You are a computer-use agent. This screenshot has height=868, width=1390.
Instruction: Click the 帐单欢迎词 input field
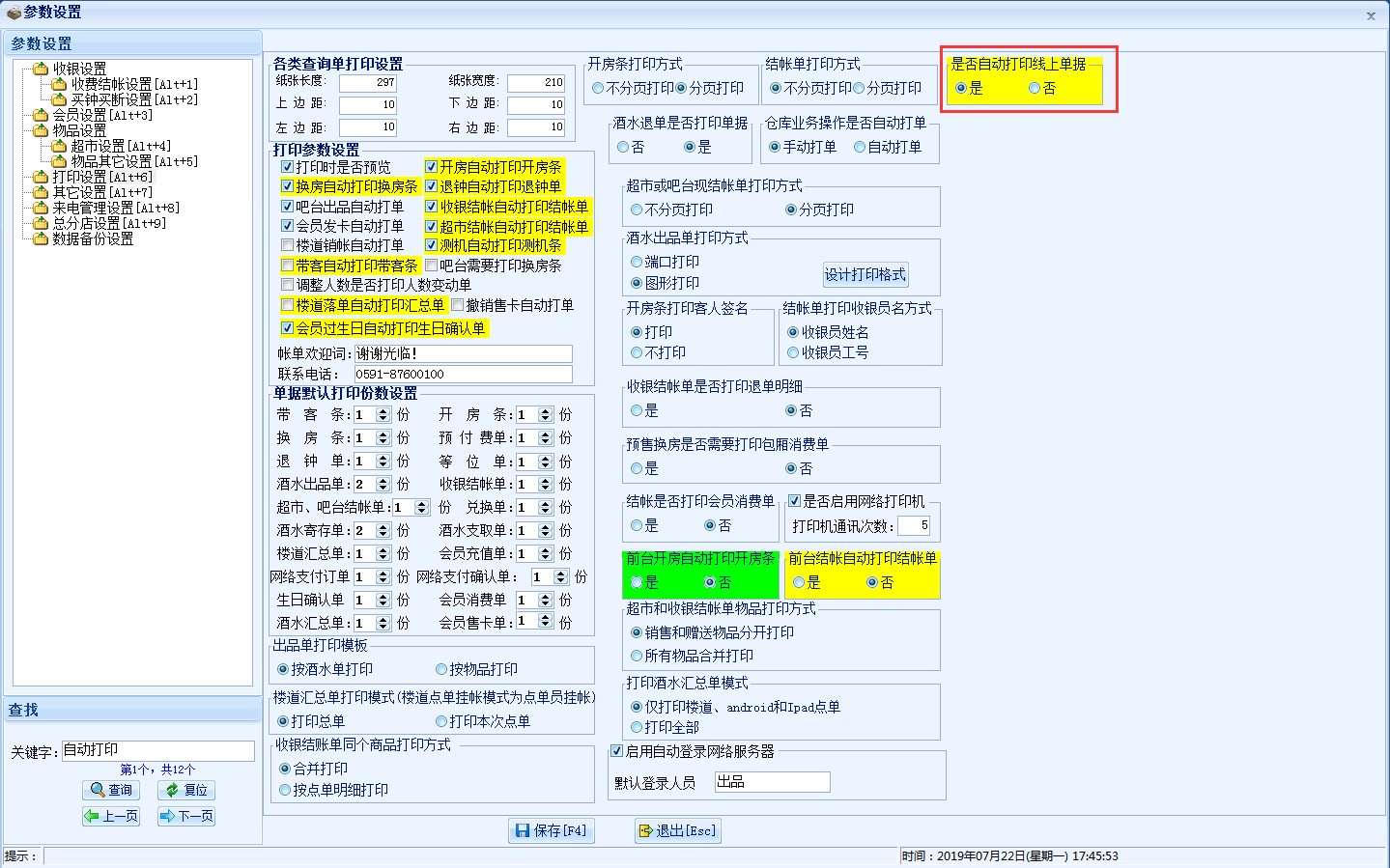[x=464, y=353]
